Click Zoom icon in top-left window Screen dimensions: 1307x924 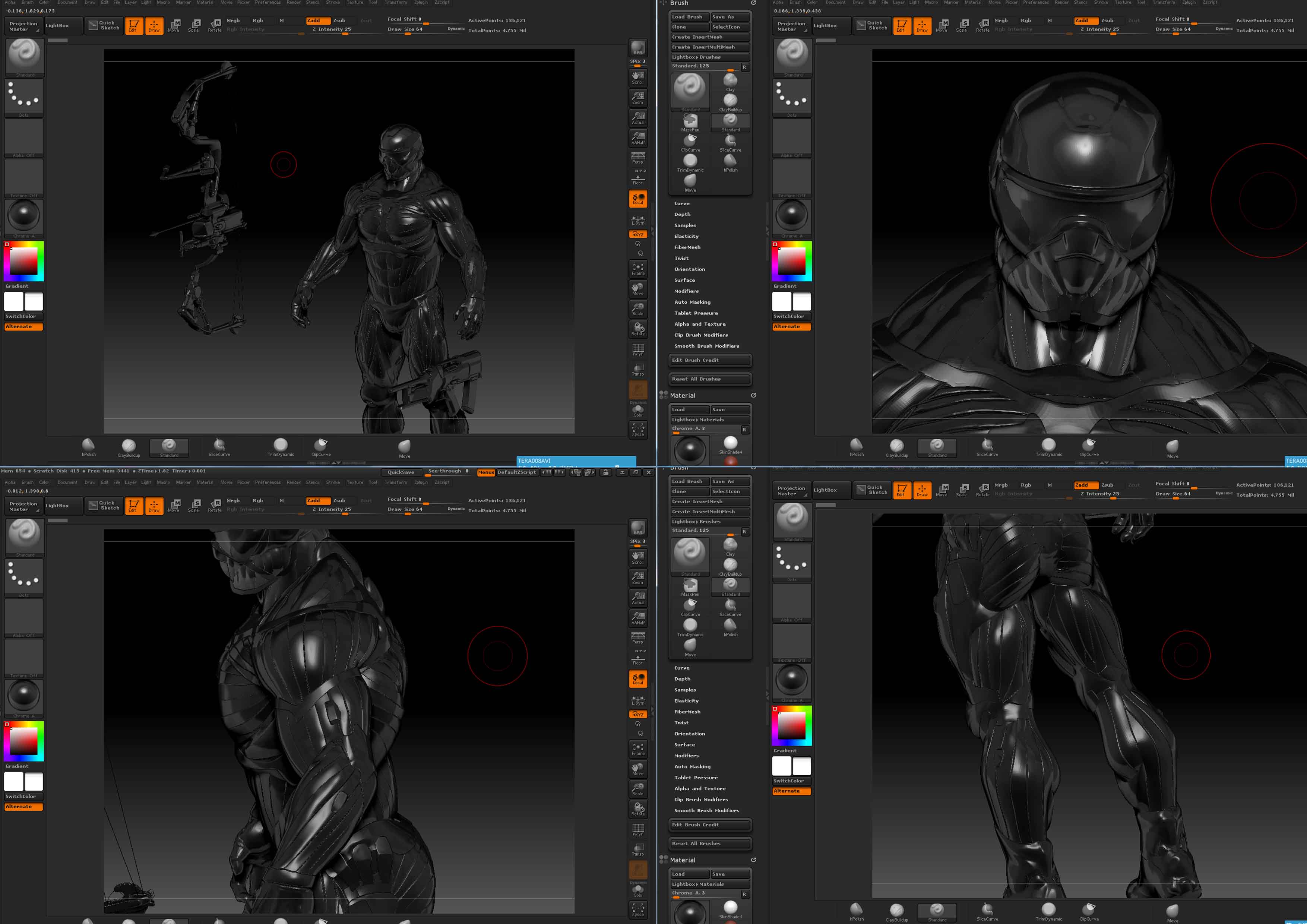(x=637, y=98)
